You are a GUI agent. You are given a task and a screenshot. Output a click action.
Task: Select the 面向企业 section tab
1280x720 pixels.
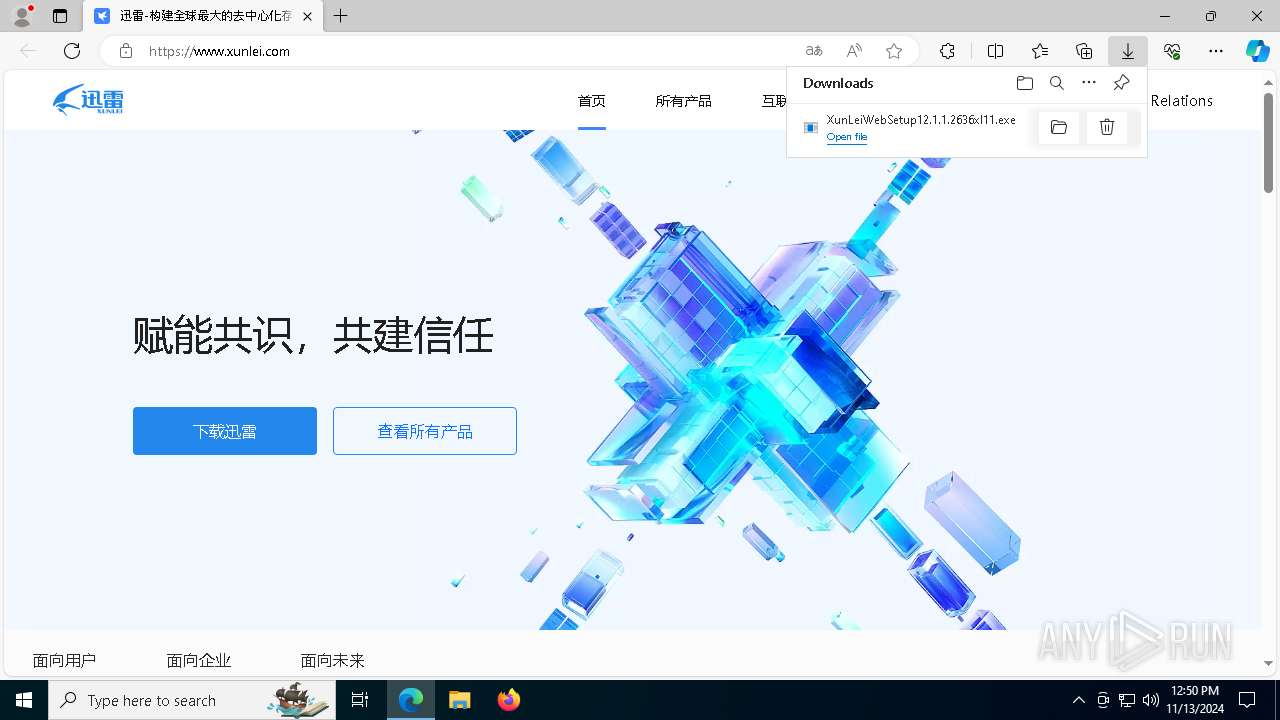pos(199,660)
